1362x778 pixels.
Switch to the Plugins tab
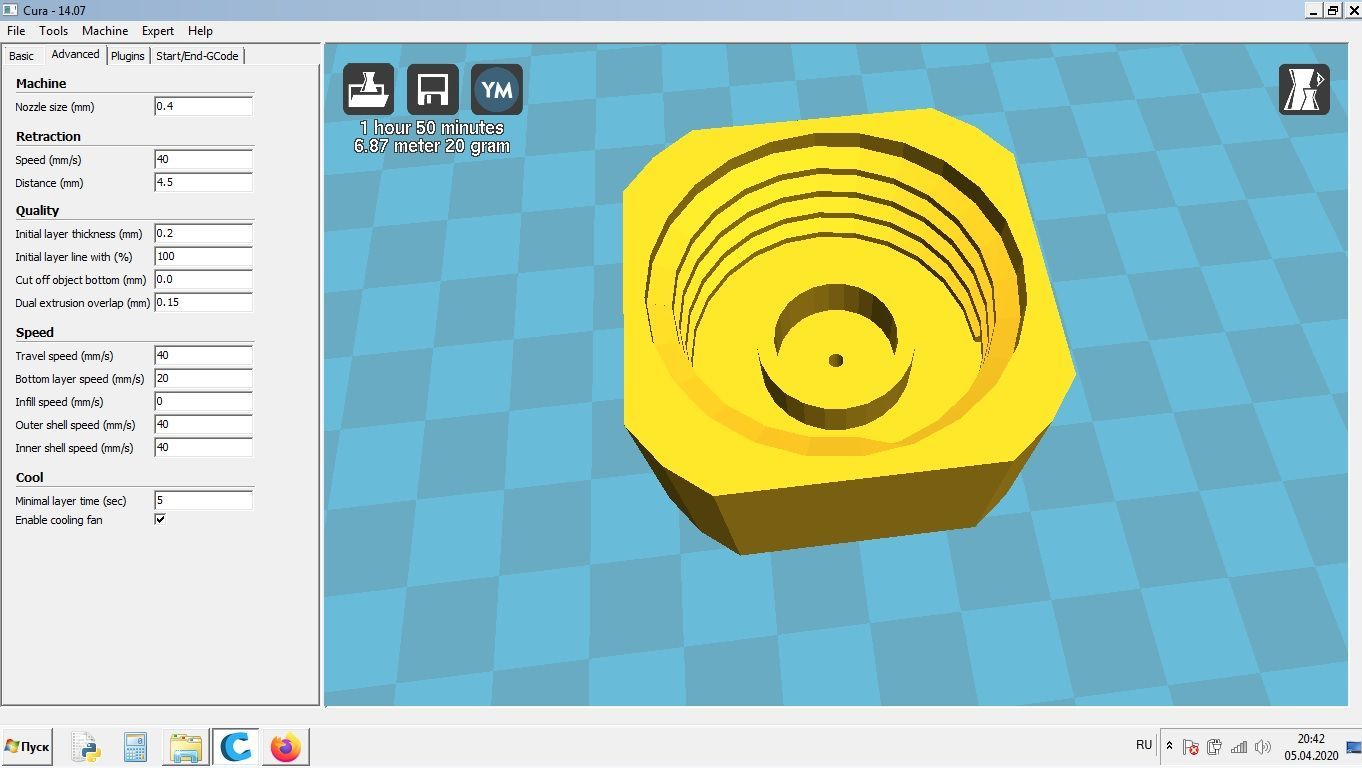click(128, 56)
